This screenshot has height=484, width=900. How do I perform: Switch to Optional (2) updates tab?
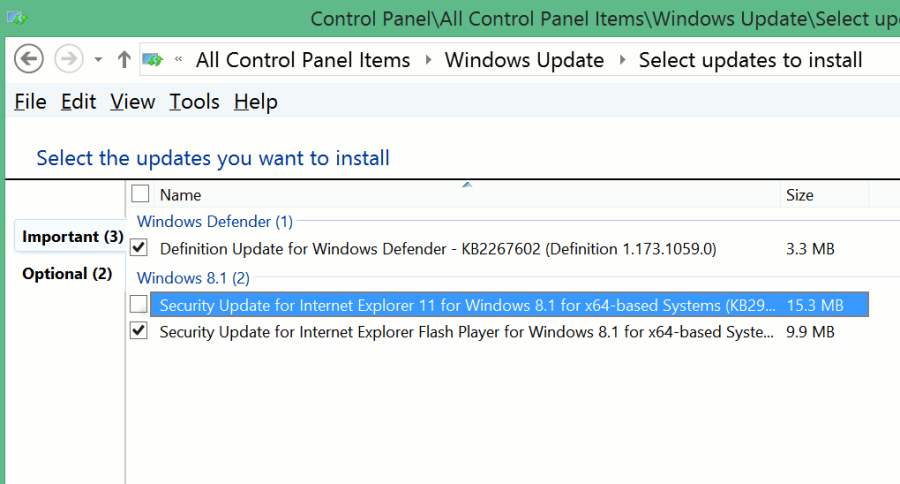click(x=67, y=274)
